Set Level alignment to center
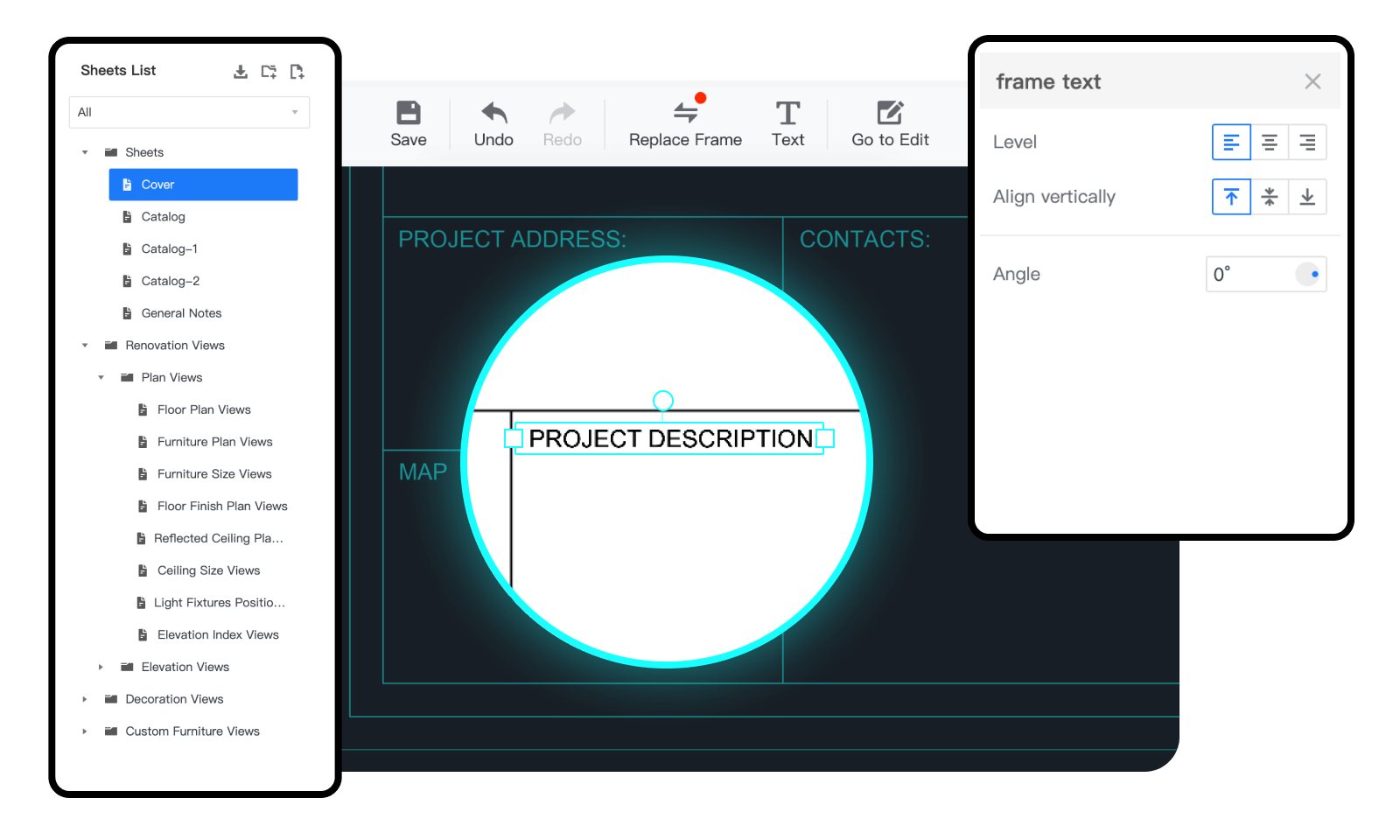 point(1270,142)
